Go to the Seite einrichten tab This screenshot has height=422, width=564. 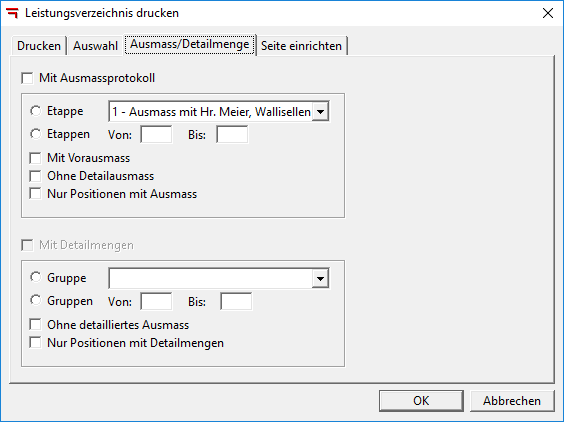301,46
